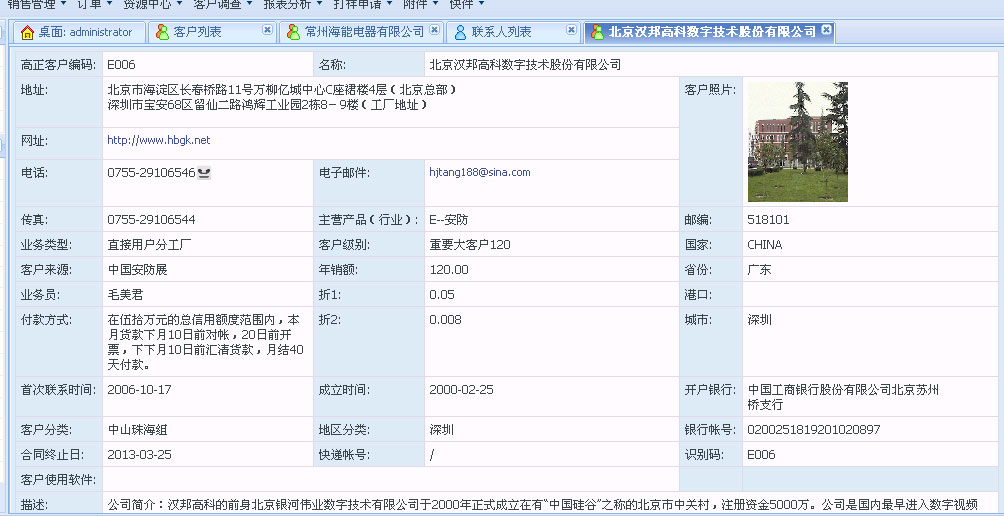Click founding date 2000-02-25
The height and width of the screenshot is (516, 1004).
[461, 389]
